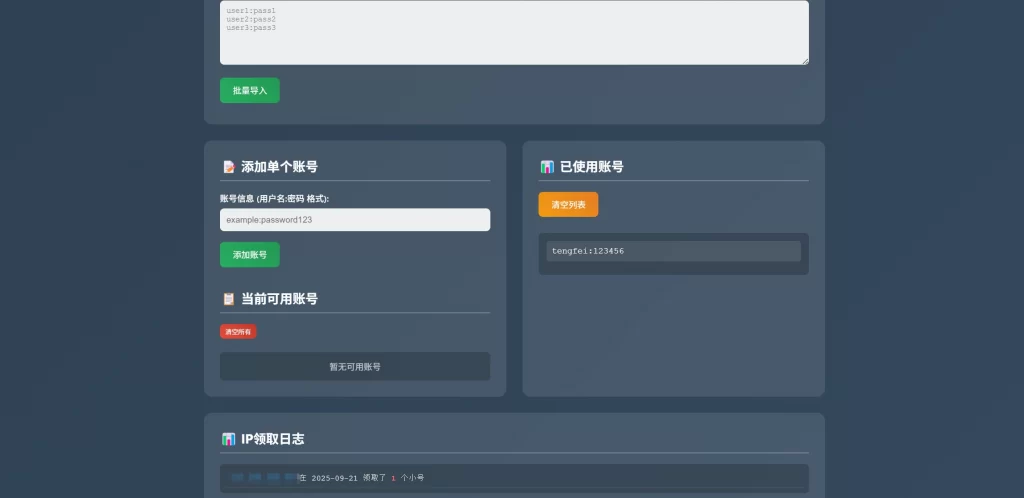Click the chart icon beside 已使用账号
Screen dimensions: 1024x498
coord(547,167)
